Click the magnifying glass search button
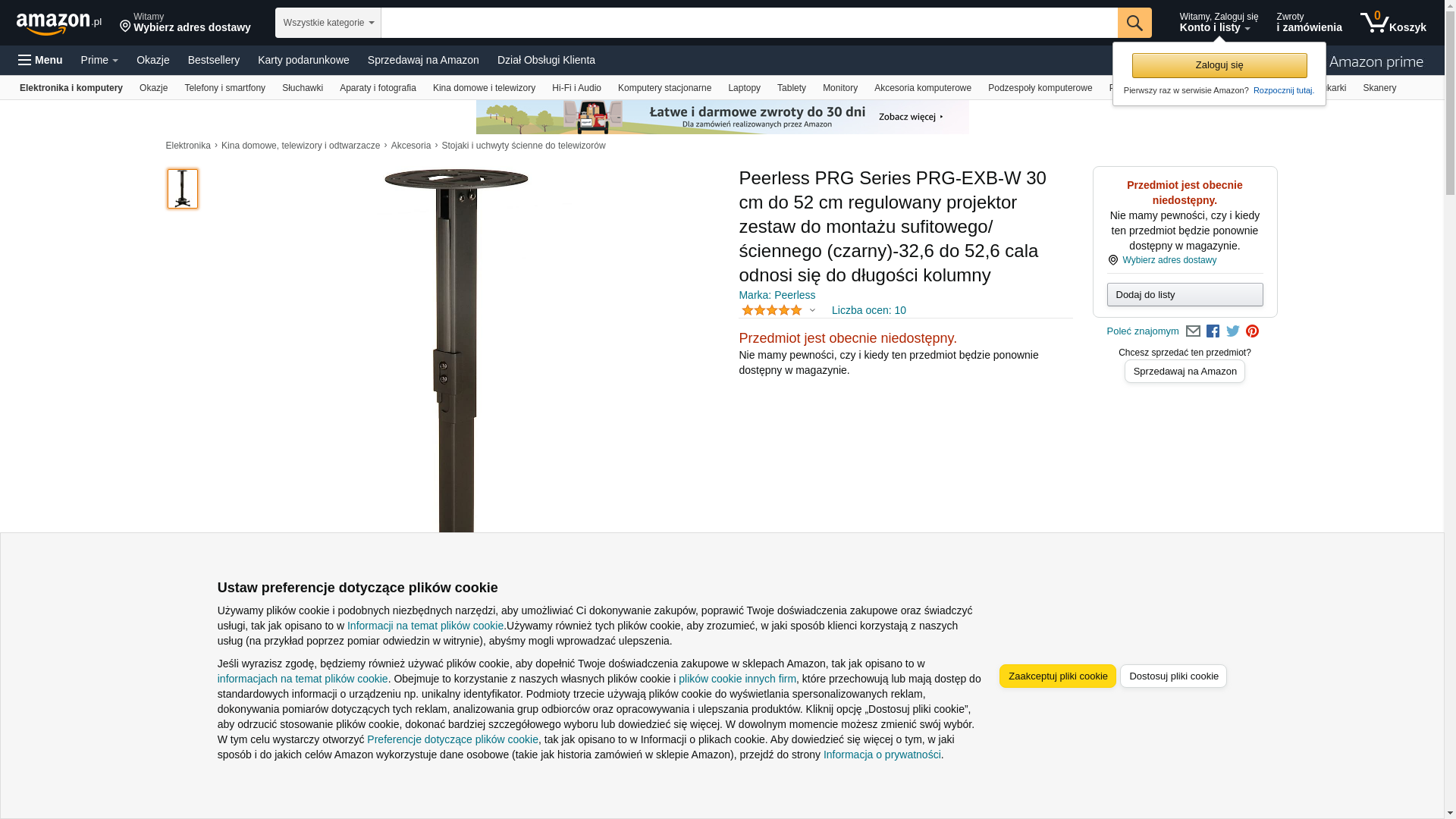The height and width of the screenshot is (819, 1456). tap(1134, 23)
